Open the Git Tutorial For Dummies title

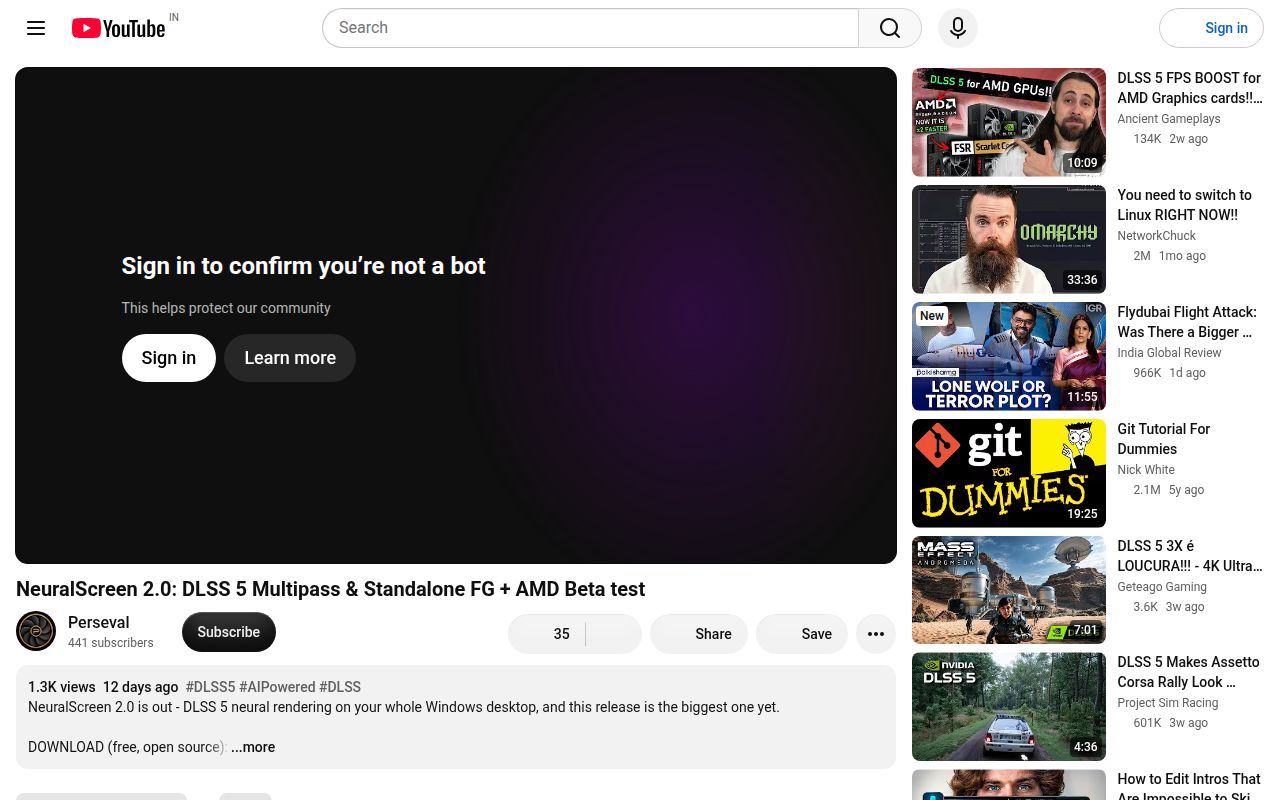coord(1164,439)
